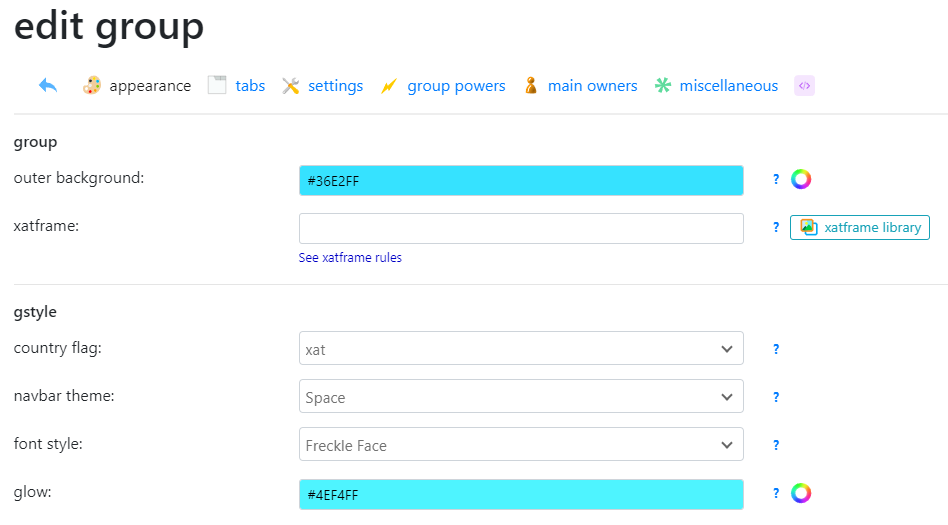
Task: Open outer background color wheel picker
Action: 801,179
